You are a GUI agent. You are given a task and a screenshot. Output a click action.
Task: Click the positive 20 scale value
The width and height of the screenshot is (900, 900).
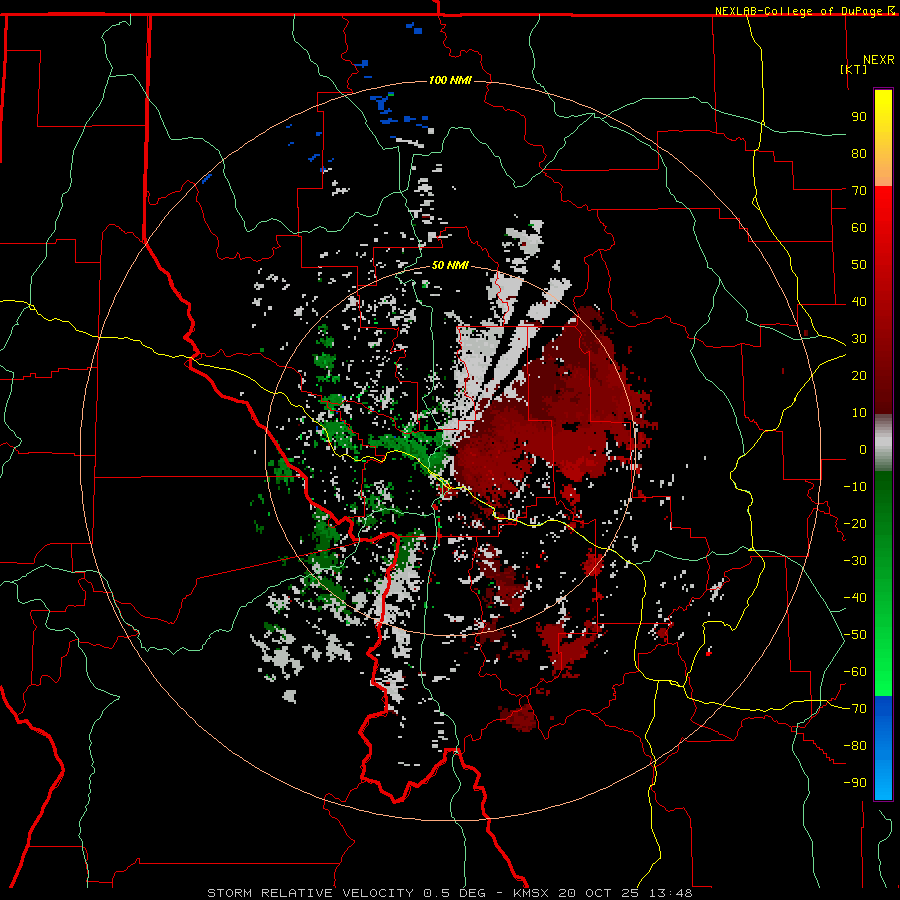859,375
